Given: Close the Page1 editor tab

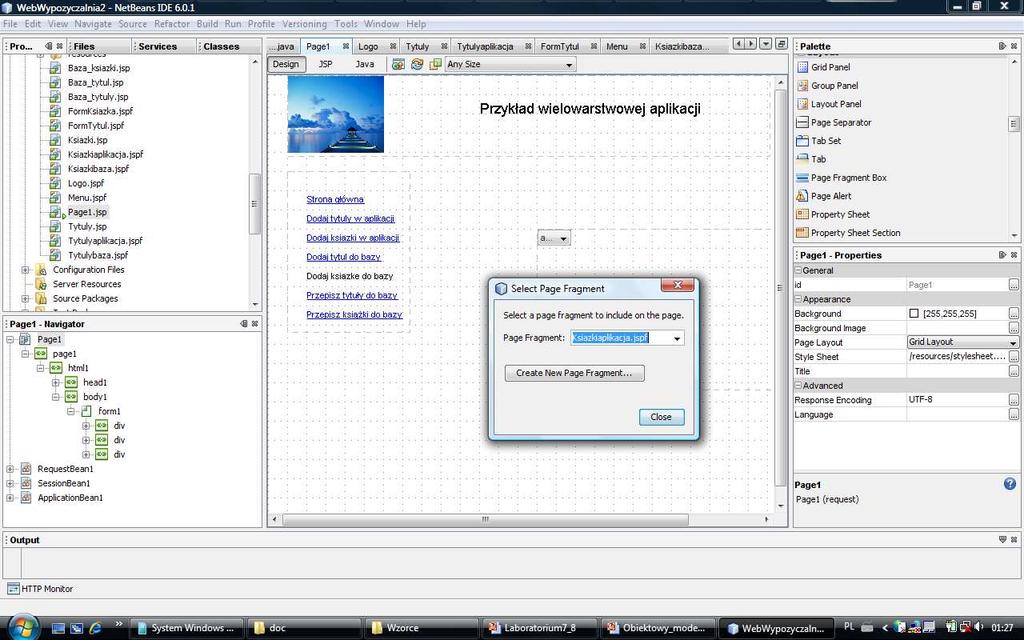Looking at the screenshot, I should pos(345,46).
